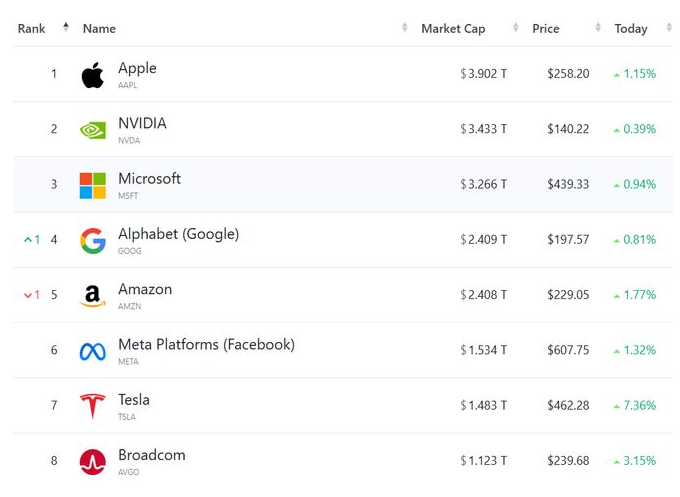Viewport: 680px width, 497px height.
Task: Open the Apple company link
Action: [137, 68]
